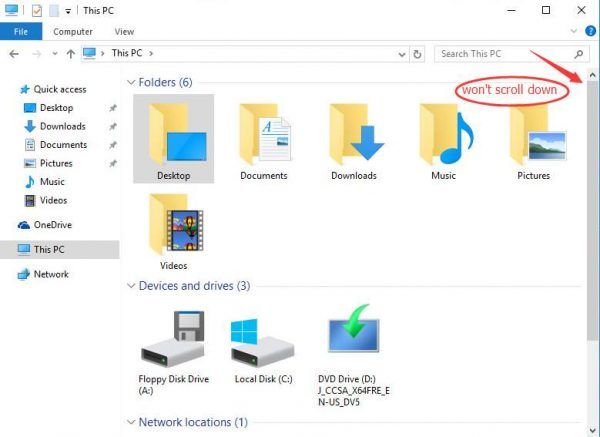Collapse the Devices and drives group
This screenshot has width=600, height=437.
(x=131, y=286)
